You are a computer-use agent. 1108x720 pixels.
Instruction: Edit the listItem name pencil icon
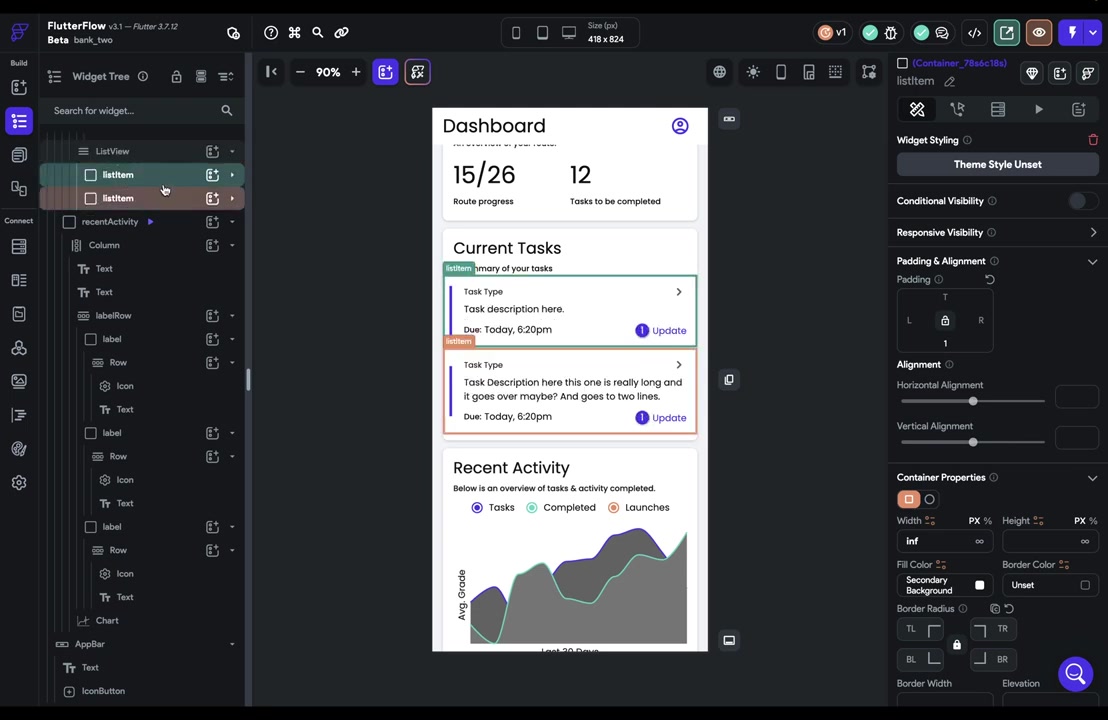click(x=950, y=82)
